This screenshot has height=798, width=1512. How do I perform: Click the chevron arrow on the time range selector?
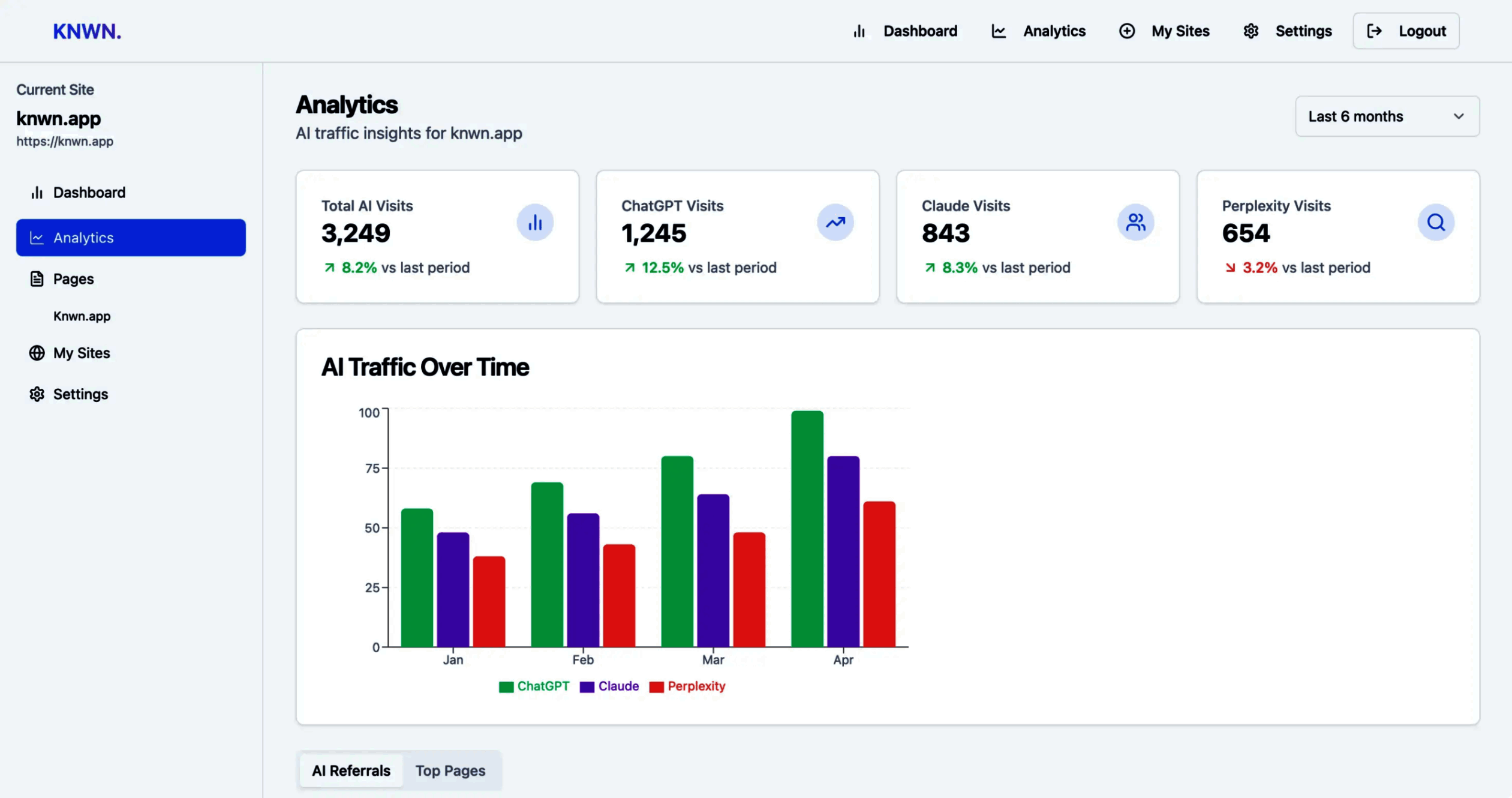tap(1458, 116)
